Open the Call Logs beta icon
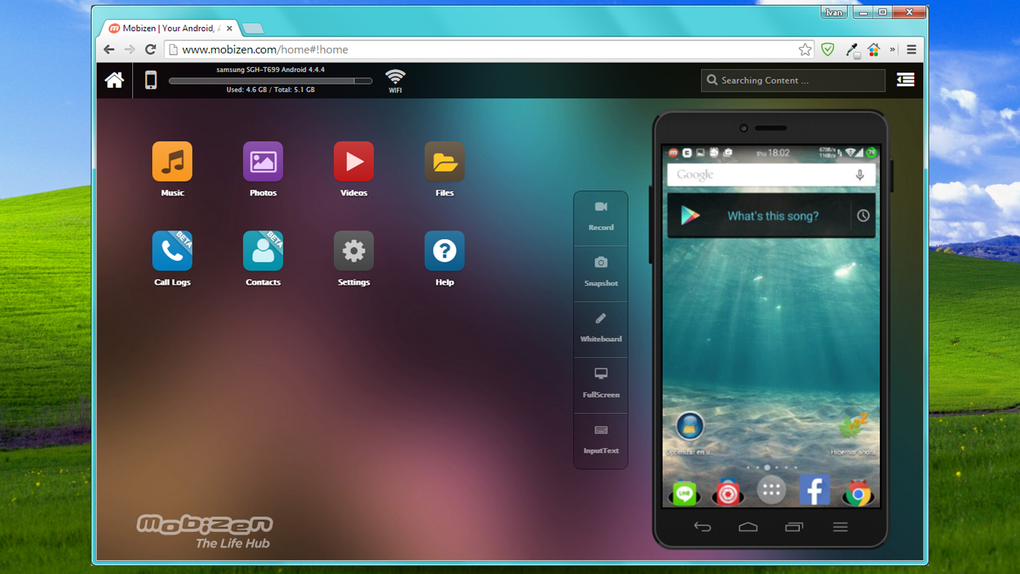This screenshot has height=574, width=1020. point(172,251)
